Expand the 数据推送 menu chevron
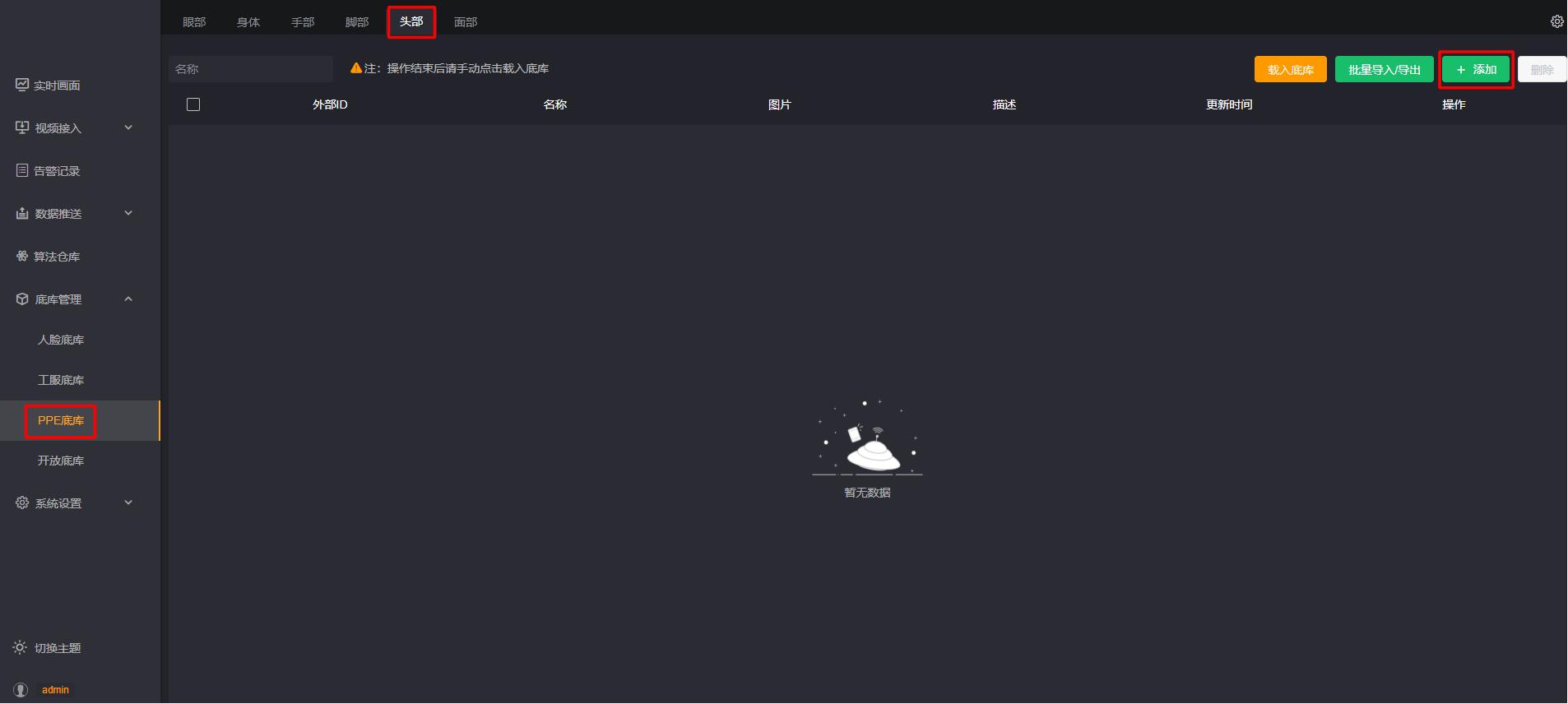Screen dimensions: 1568x704 pos(128,213)
